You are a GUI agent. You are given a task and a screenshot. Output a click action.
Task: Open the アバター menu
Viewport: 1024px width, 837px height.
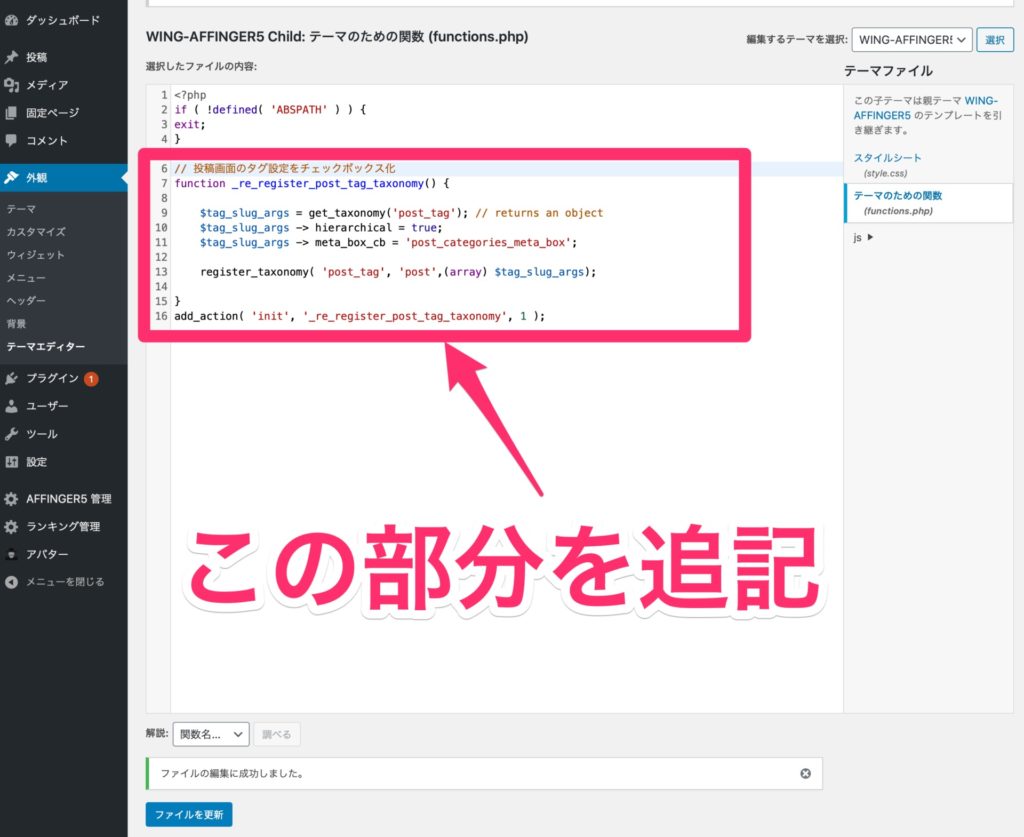[64, 554]
